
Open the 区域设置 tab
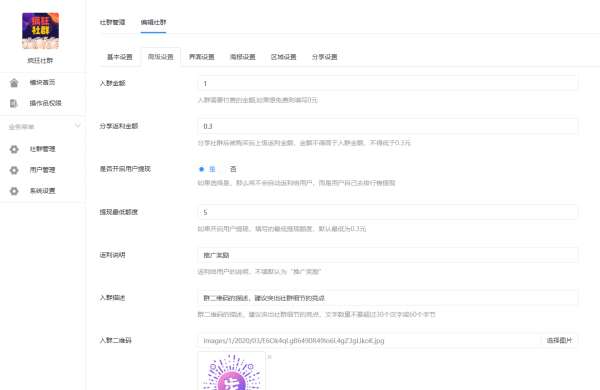tap(284, 57)
